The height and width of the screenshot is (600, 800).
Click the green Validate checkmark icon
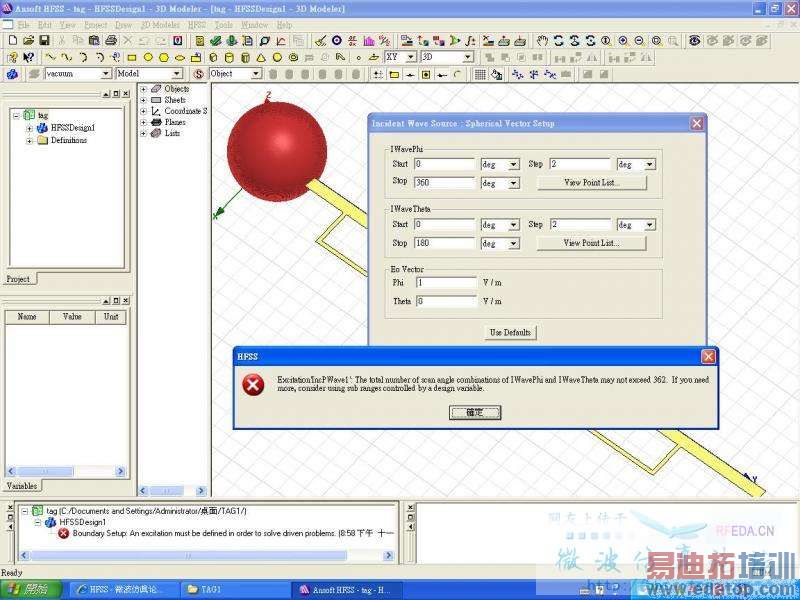tap(216, 41)
